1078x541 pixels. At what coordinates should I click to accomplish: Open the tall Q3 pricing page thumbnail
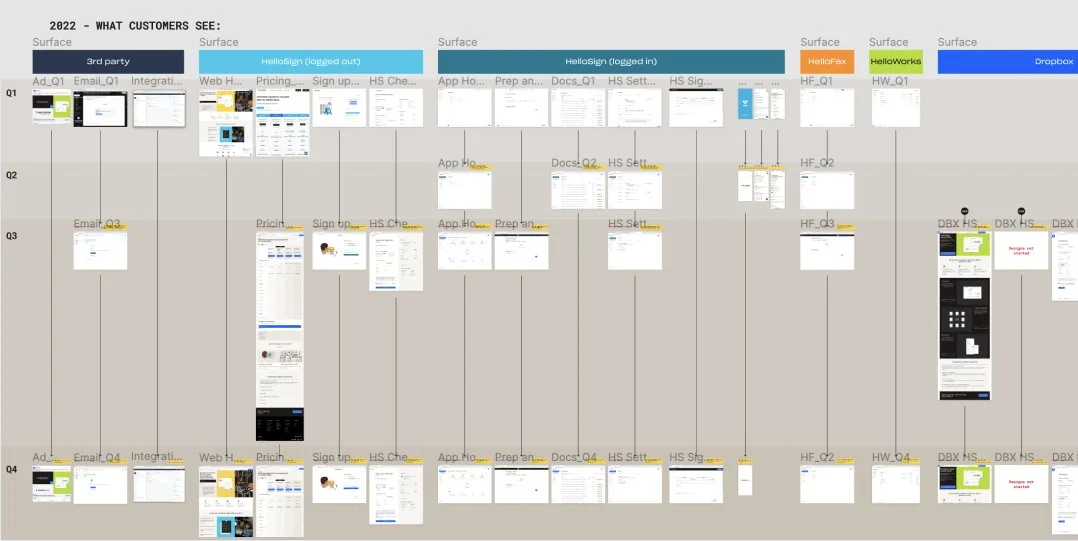280,336
